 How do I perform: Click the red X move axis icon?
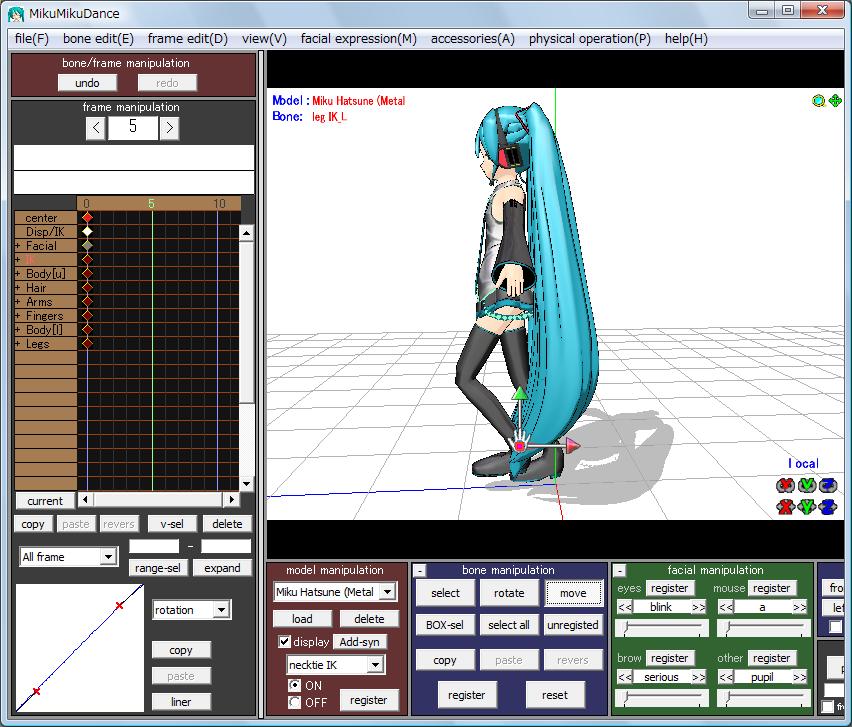[785, 507]
